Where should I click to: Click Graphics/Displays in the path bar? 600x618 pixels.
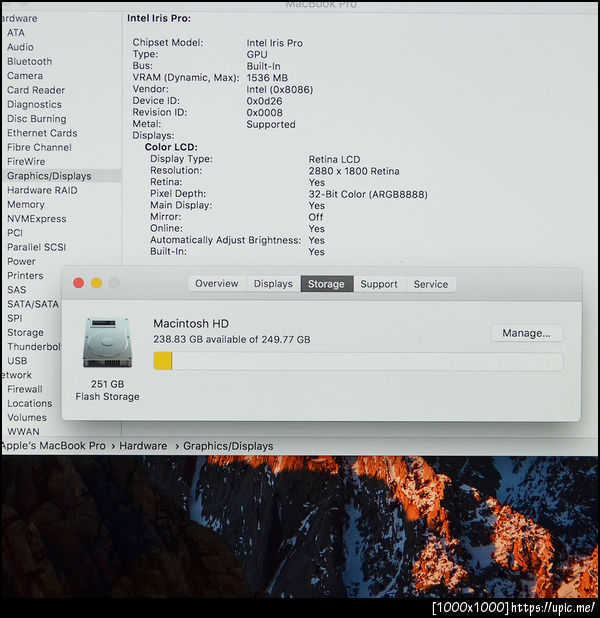(x=228, y=446)
